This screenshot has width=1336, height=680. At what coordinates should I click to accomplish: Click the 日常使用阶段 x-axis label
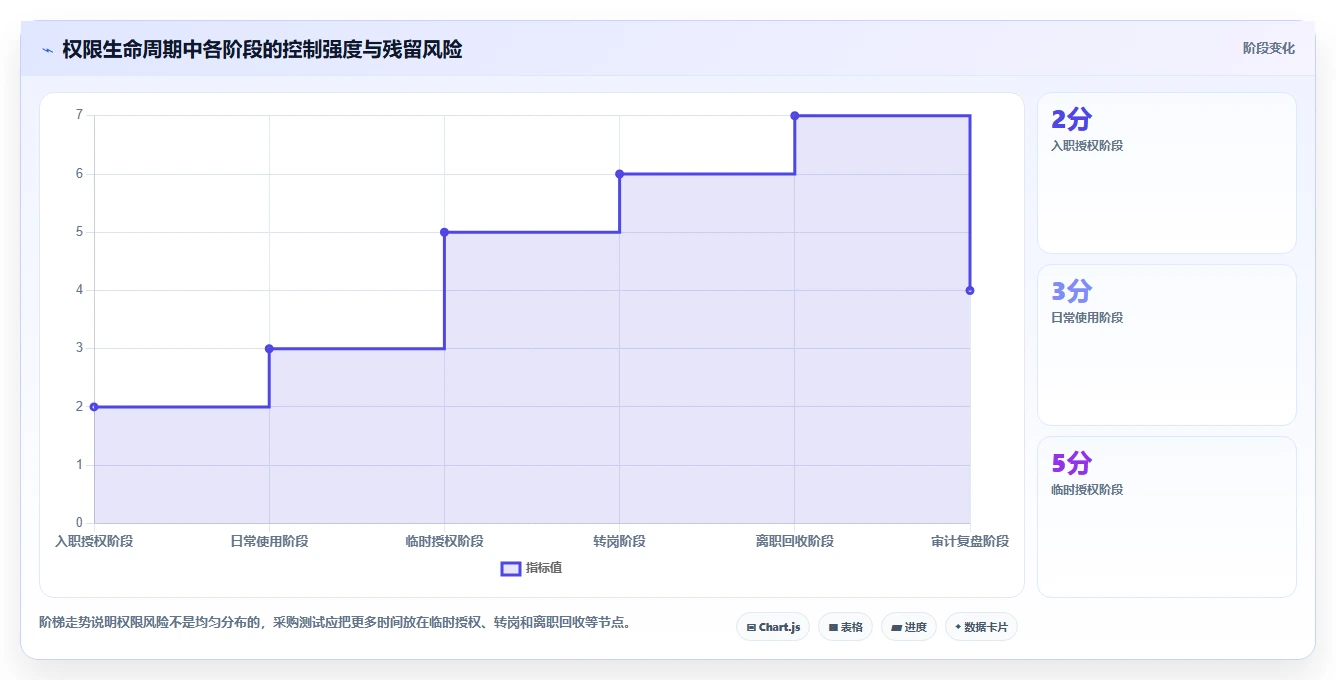tap(269, 541)
